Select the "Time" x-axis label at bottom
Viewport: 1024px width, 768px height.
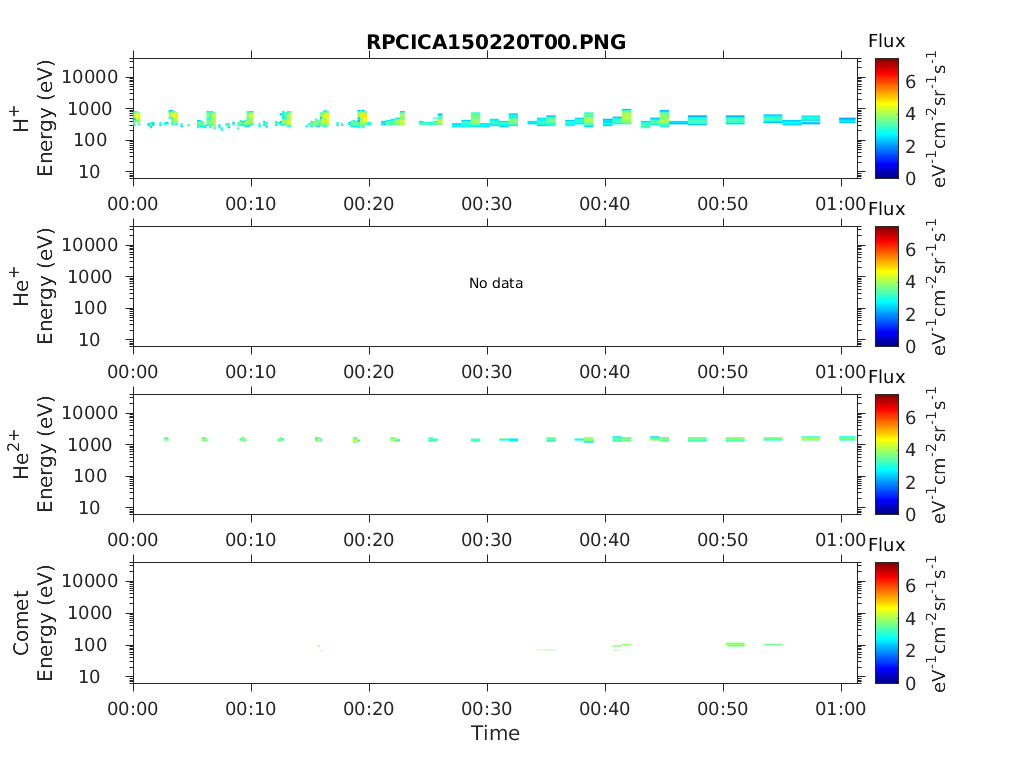click(x=496, y=733)
